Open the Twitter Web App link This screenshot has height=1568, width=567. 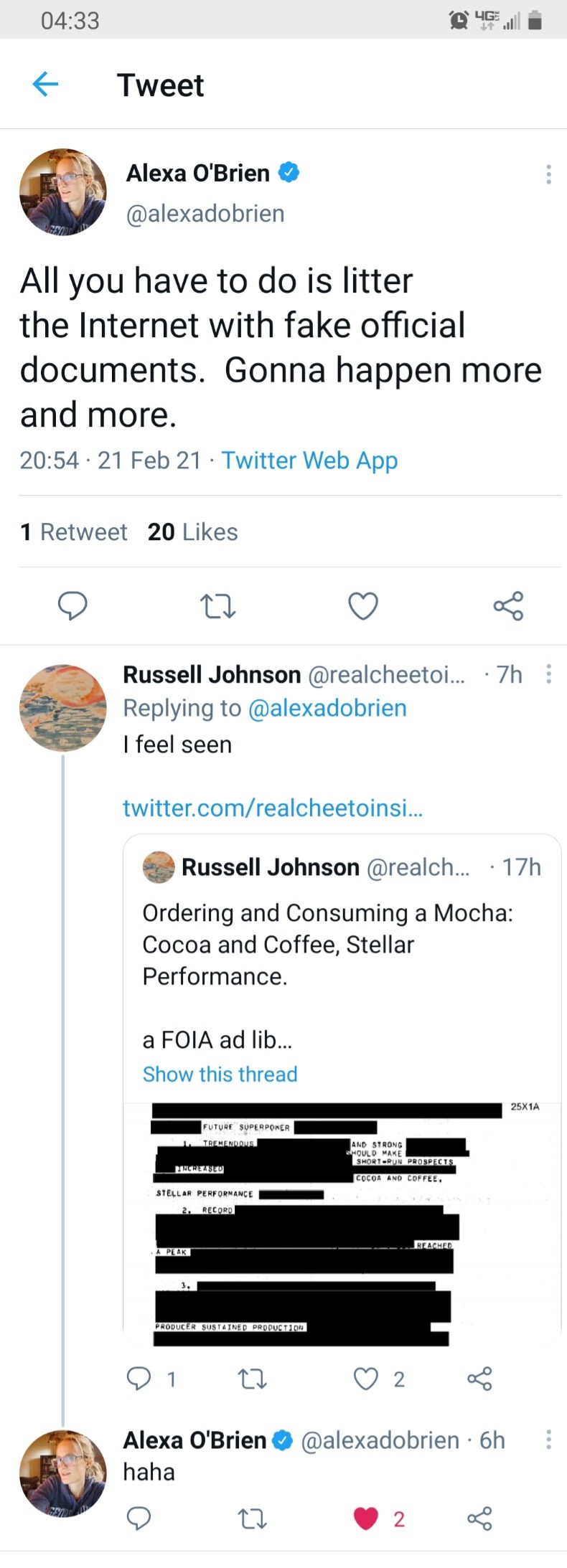tap(309, 461)
